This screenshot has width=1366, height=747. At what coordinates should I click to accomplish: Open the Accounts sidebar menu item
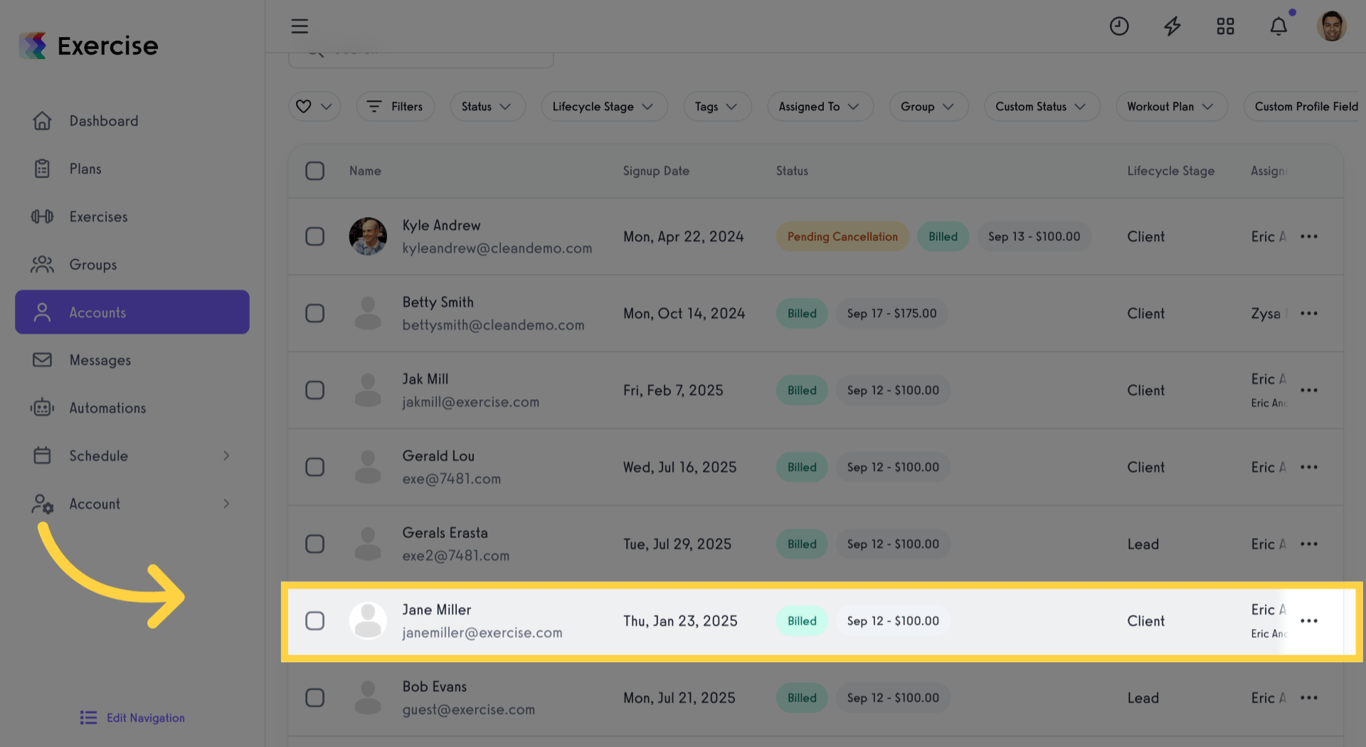point(97,312)
